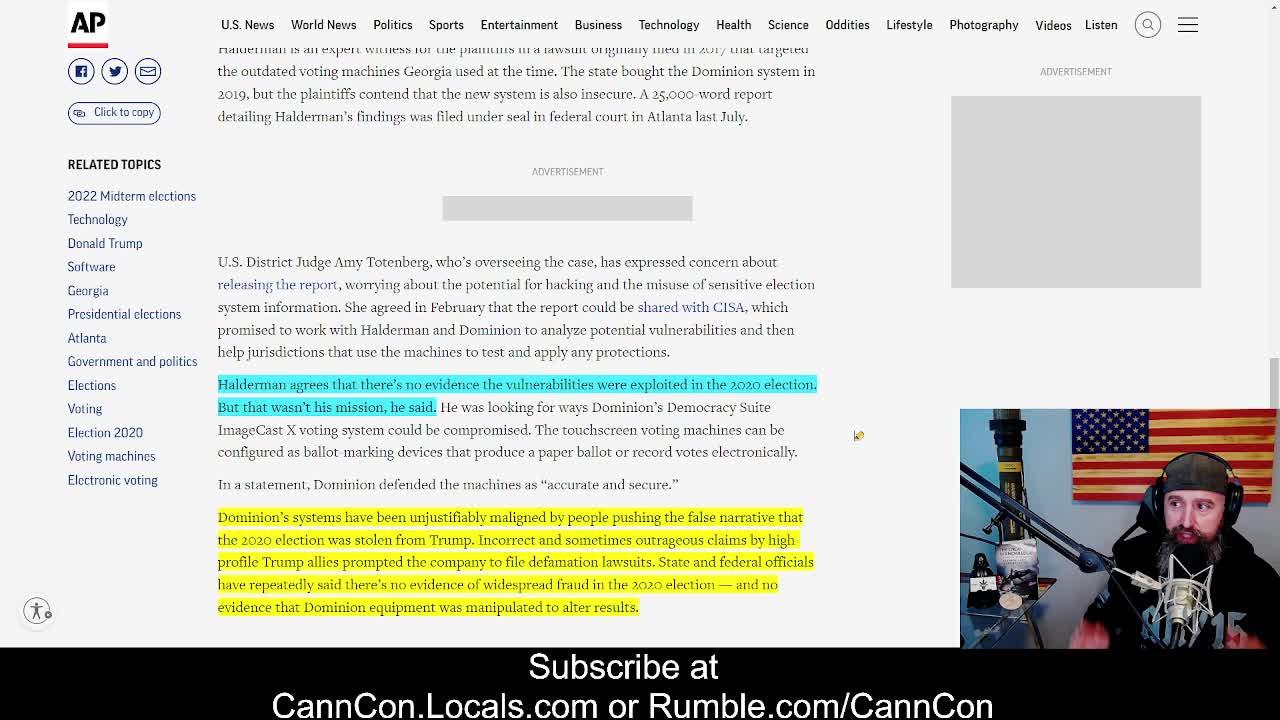
Task: Follow 'releasing the report' link
Action: (x=277, y=284)
